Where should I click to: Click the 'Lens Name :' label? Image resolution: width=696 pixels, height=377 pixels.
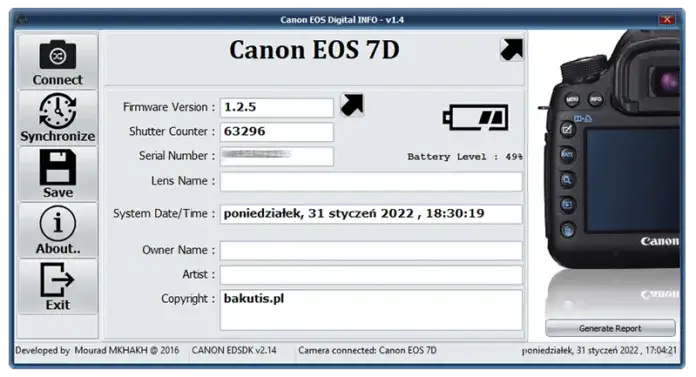tap(183, 181)
